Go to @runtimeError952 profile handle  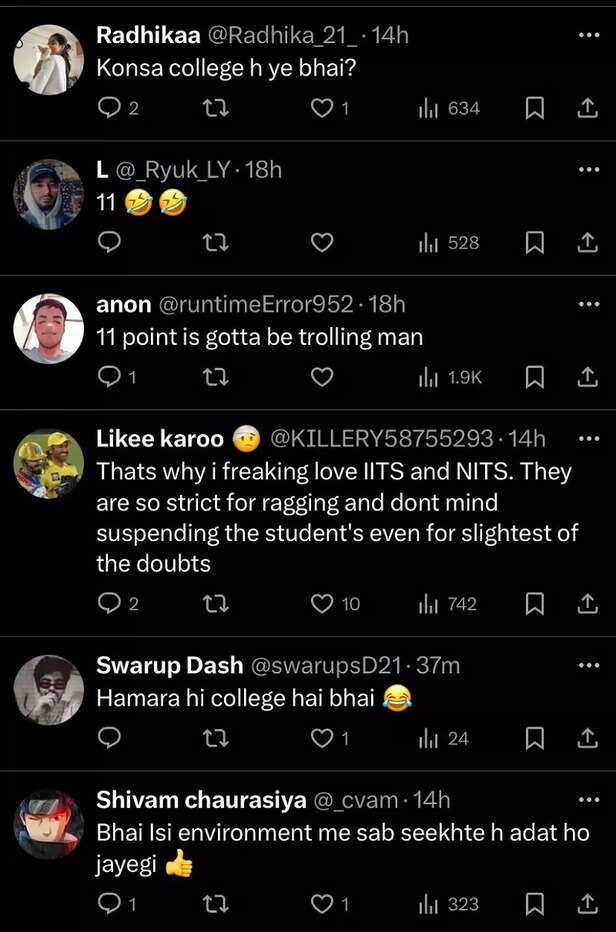coord(255,304)
